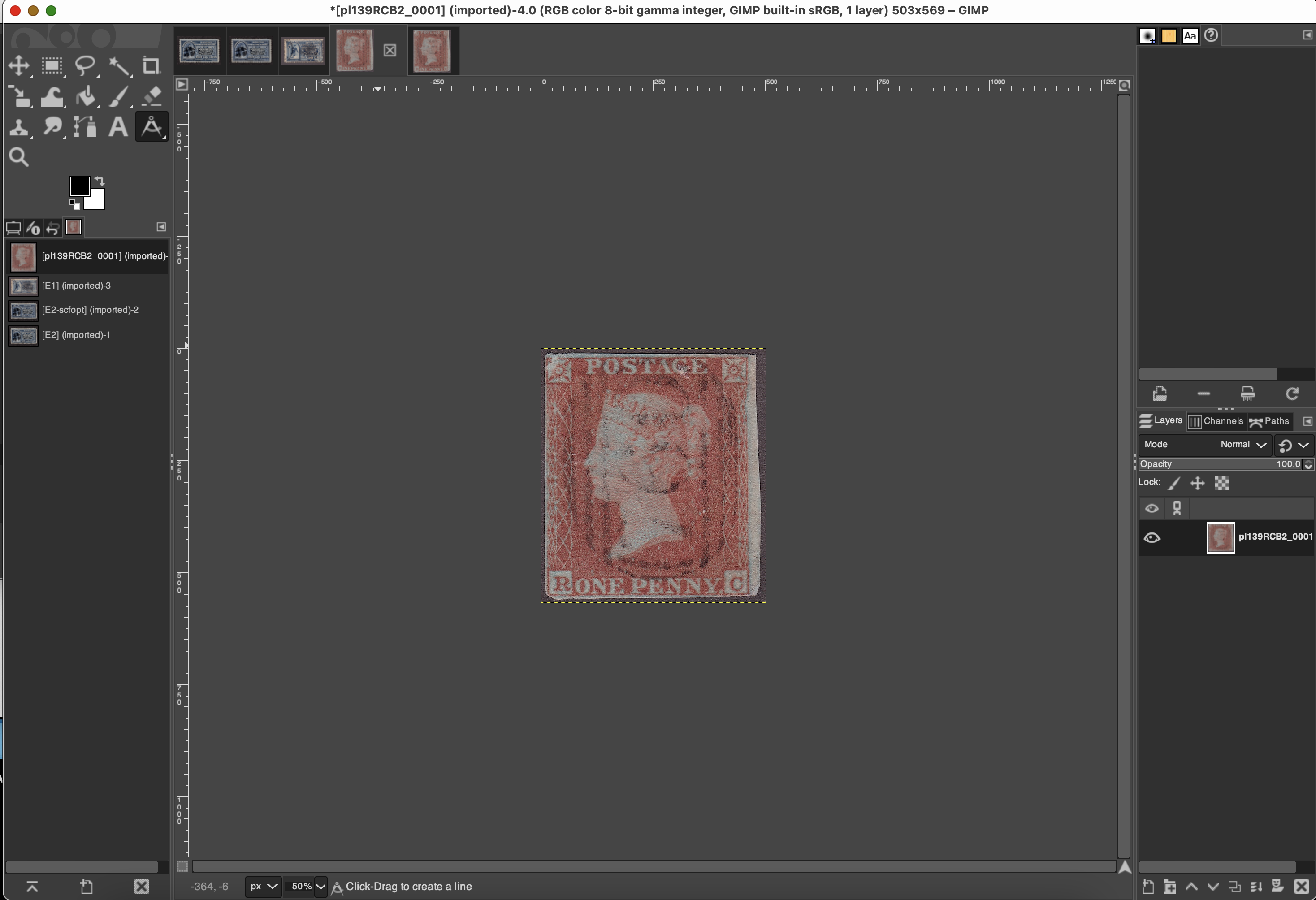Screen dimensions: 1316x900
Task: Swap foreground and background colors arrow
Action: [x=100, y=181]
